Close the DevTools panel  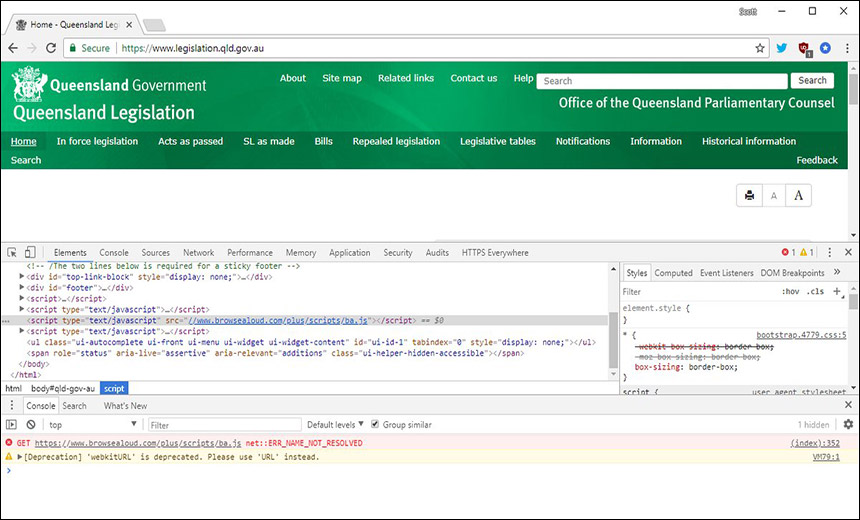848,252
